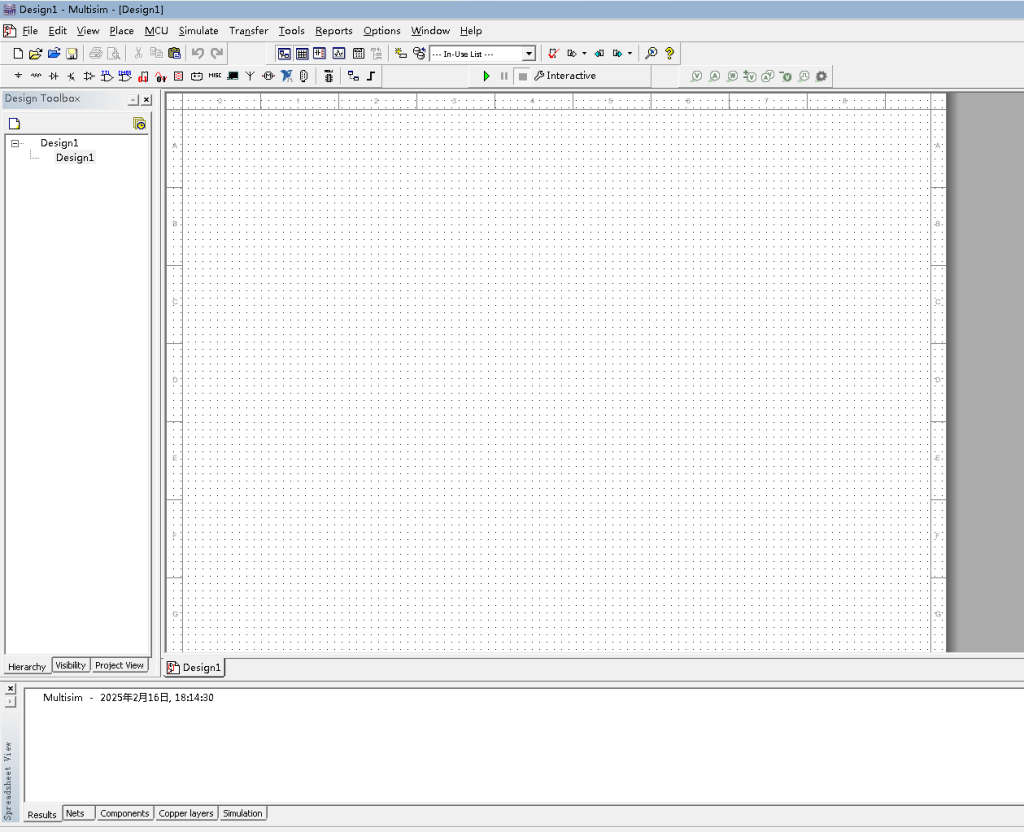Place diode component
Image resolution: width=1024 pixels, height=832 pixels.
point(54,76)
